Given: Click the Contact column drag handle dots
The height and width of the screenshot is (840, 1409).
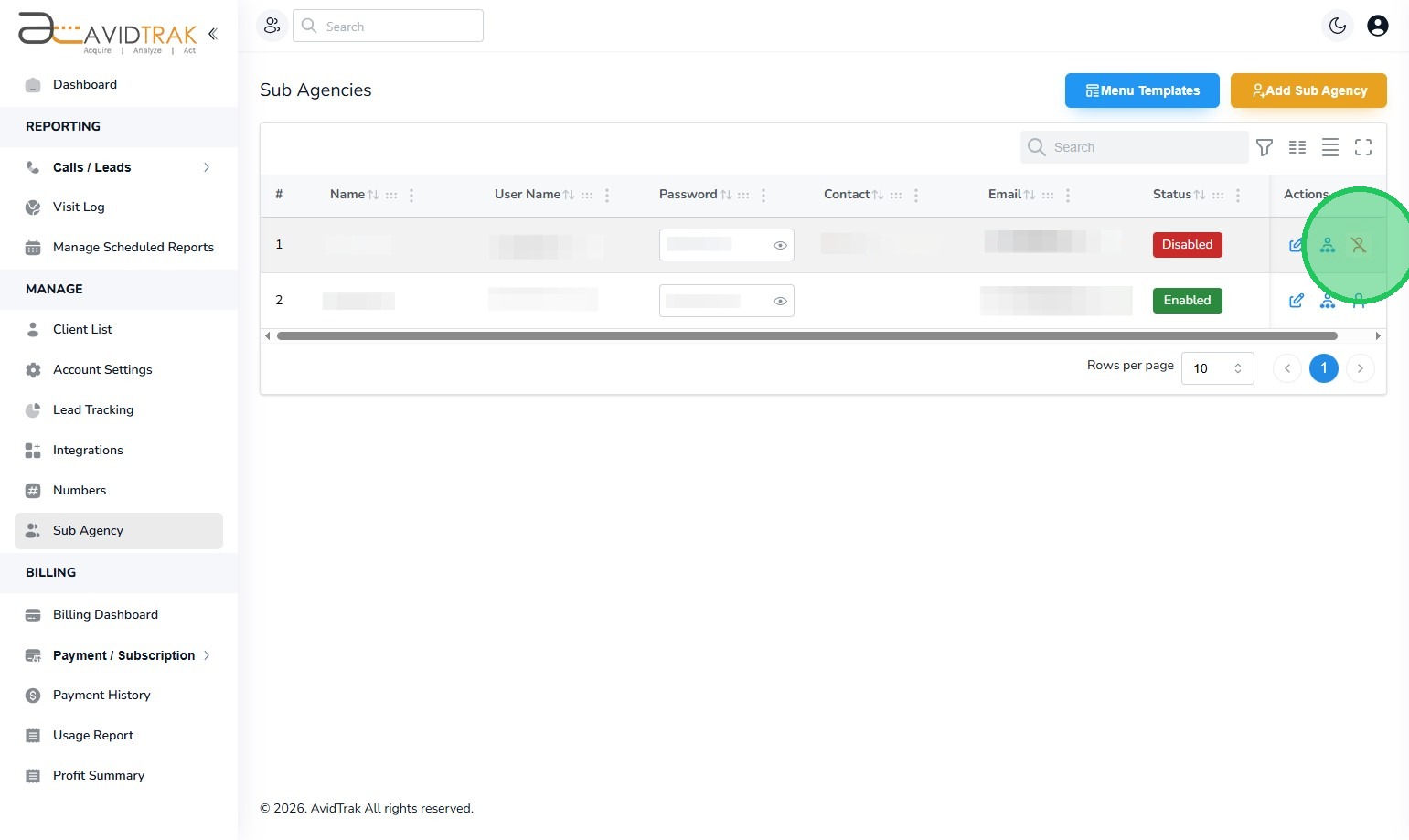Looking at the screenshot, I should click(x=896, y=195).
